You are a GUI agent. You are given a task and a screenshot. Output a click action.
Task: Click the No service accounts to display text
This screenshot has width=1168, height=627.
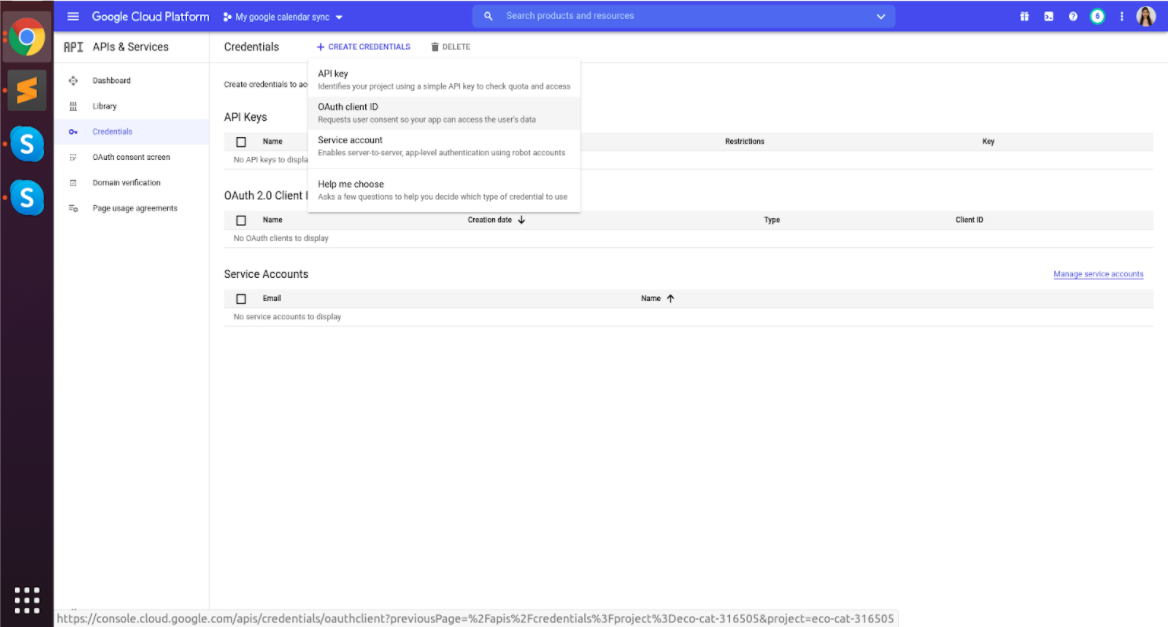click(288, 316)
